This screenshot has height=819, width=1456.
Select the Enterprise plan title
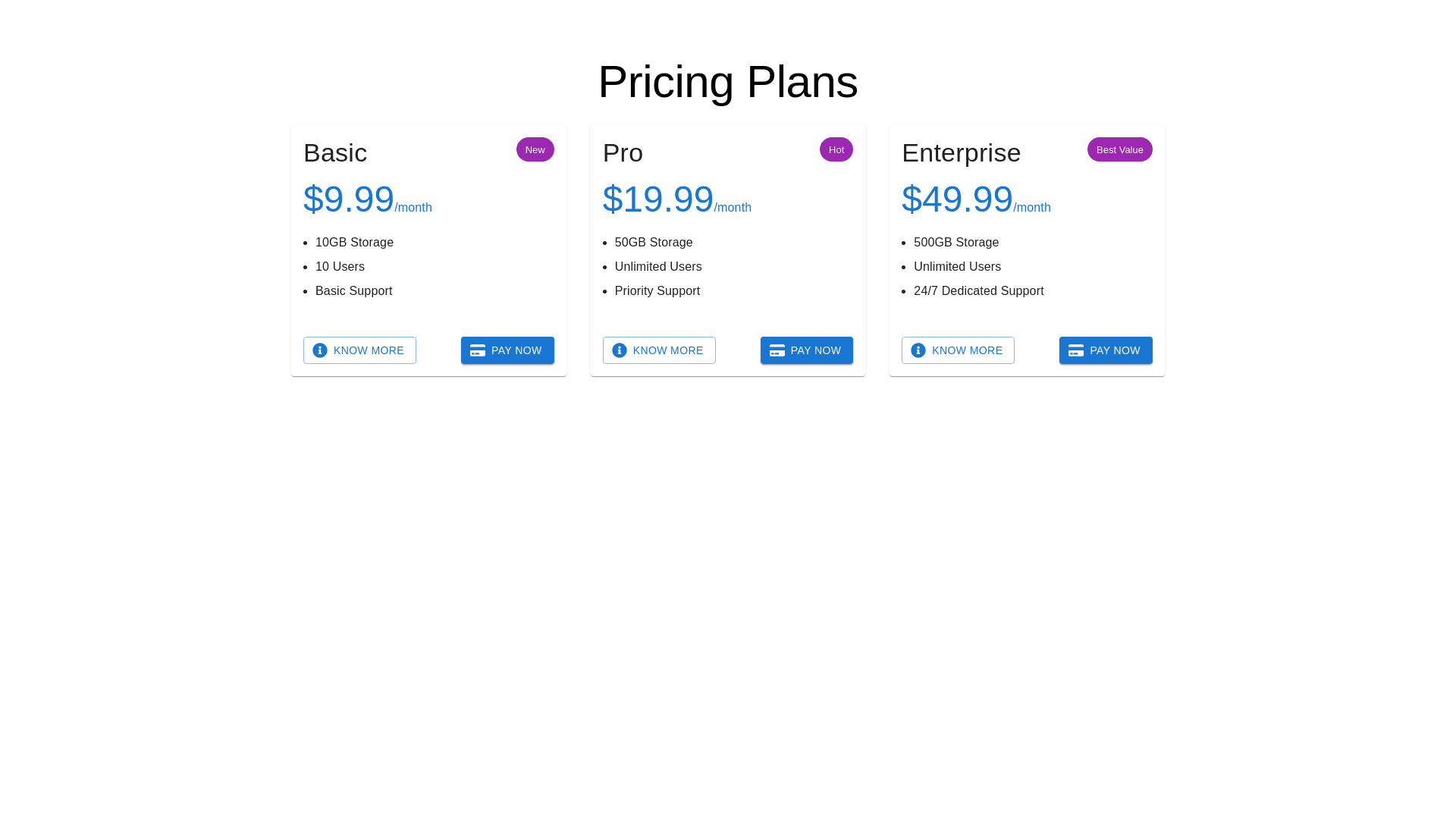(961, 153)
